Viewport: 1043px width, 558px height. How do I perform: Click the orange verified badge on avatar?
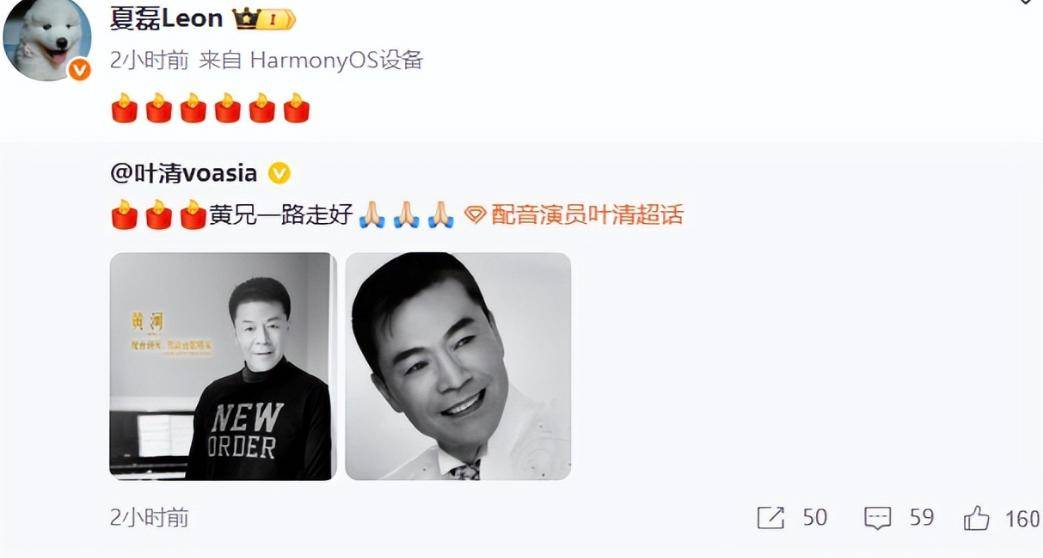click(x=79, y=69)
